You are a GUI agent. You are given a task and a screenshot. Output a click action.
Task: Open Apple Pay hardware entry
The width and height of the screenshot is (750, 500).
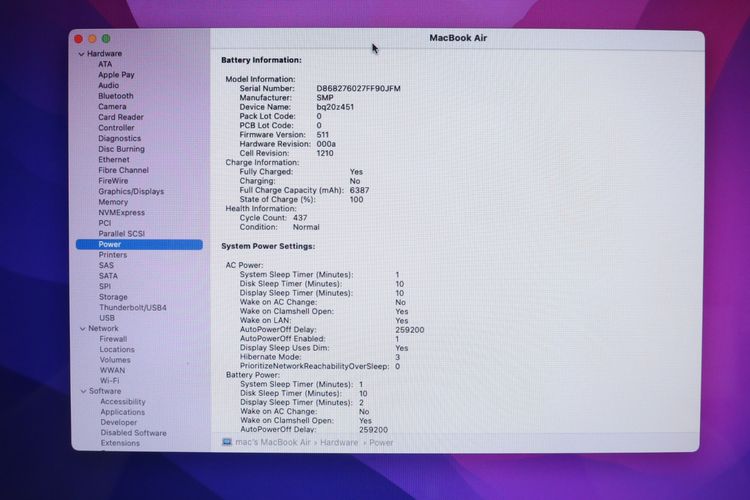(x=116, y=75)
